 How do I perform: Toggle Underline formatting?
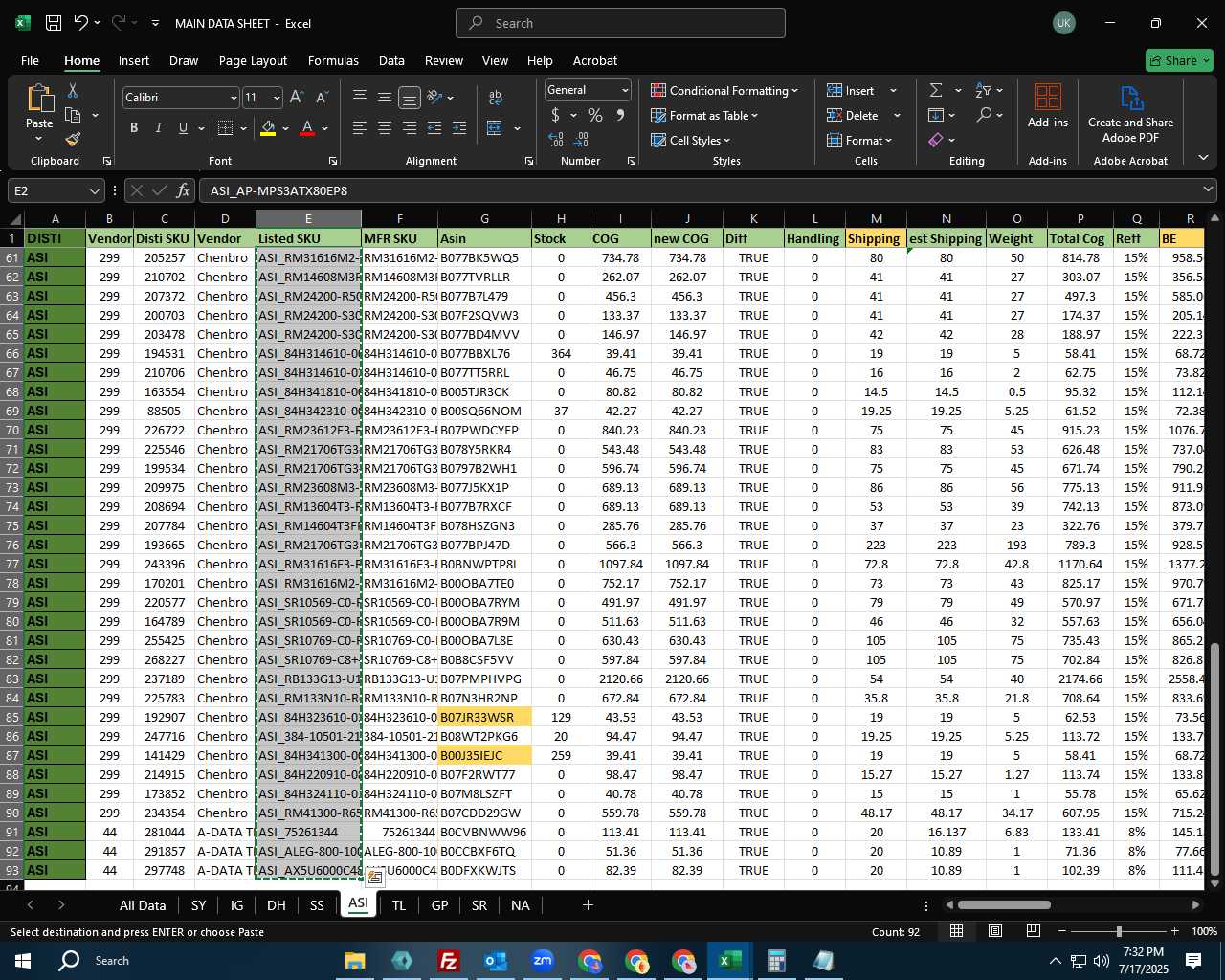[183, 128]
